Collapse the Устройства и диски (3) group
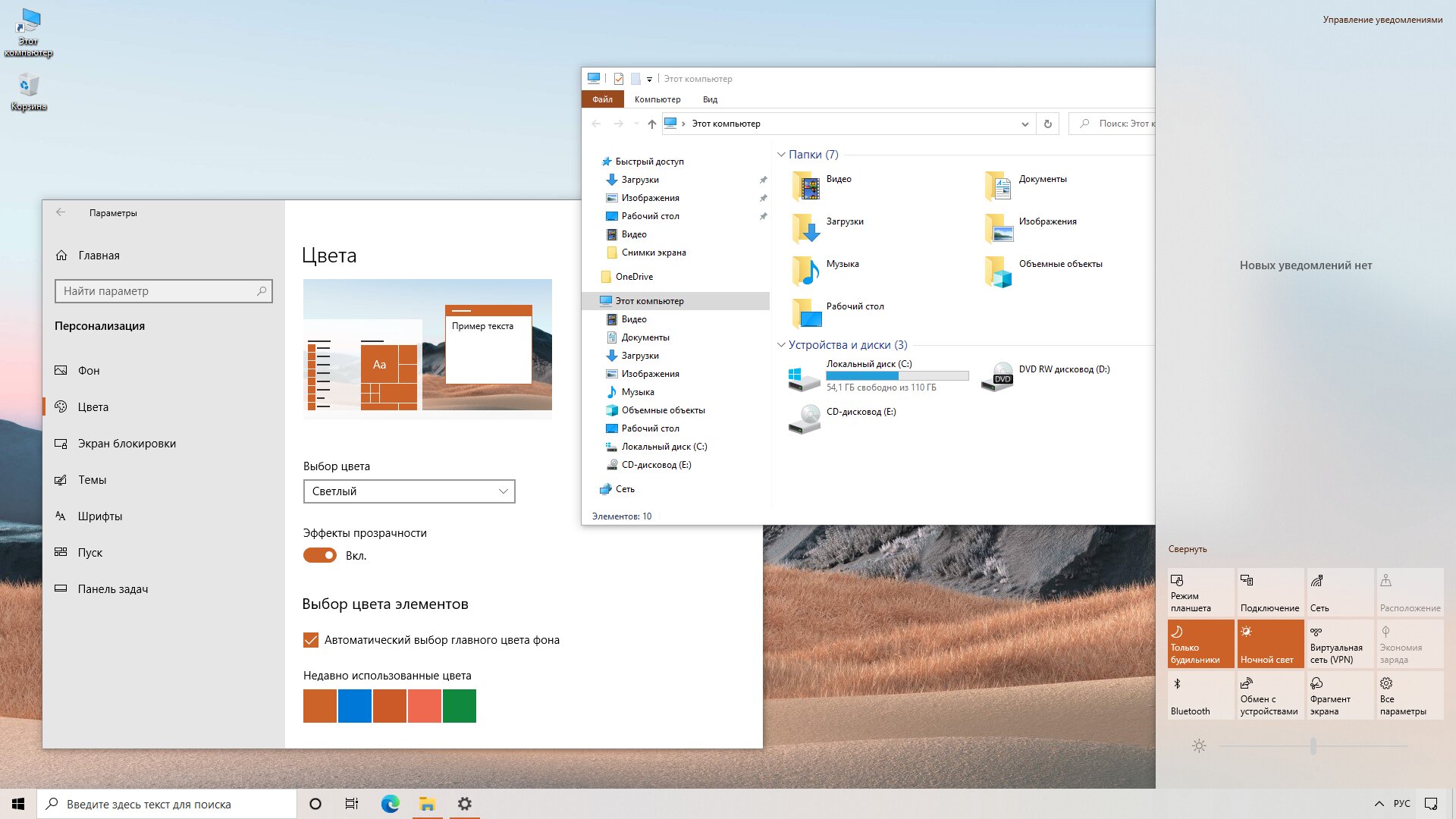The image size is (1456, 819). (x=781, y=345)
